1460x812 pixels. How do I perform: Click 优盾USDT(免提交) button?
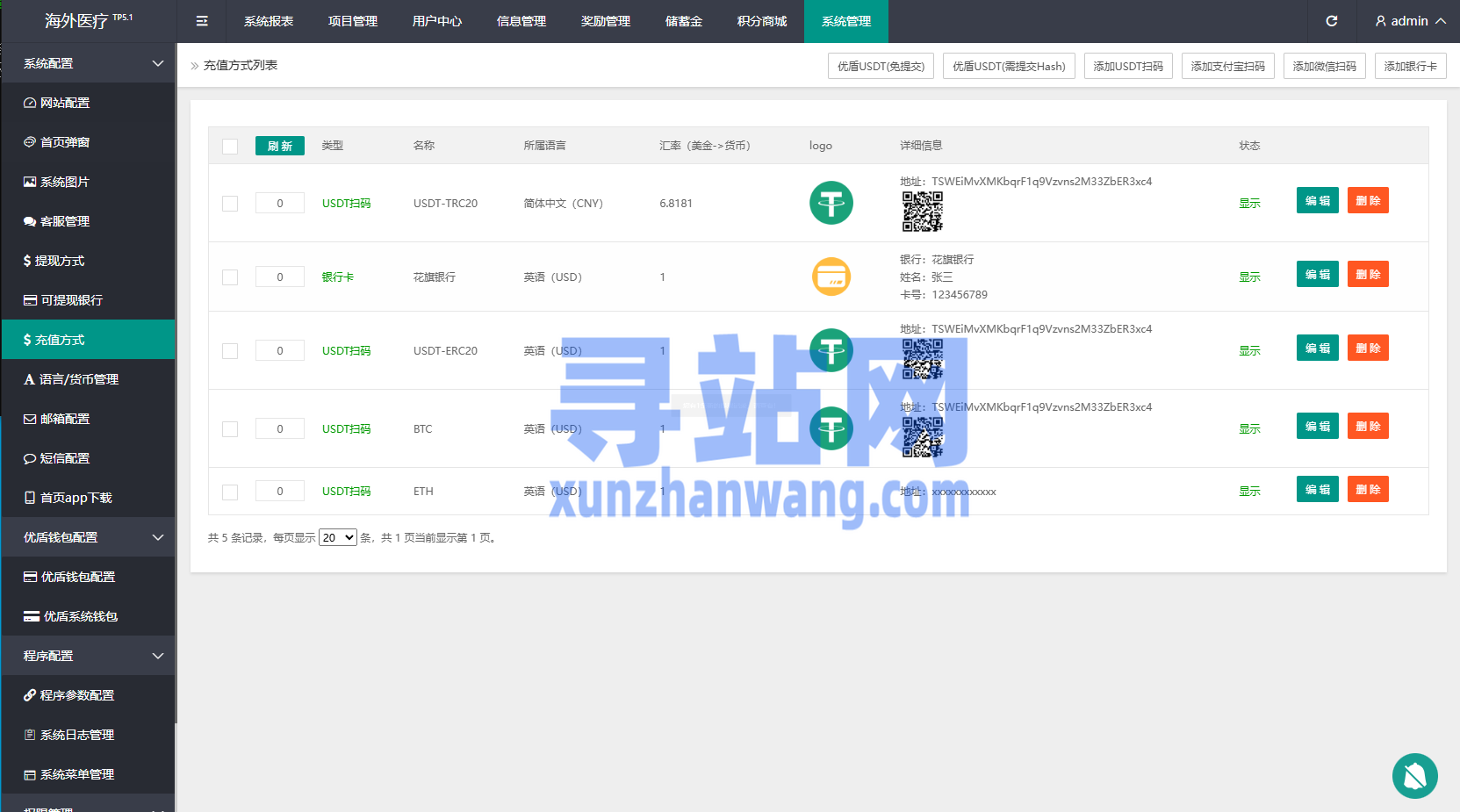(x=881, y=66)
